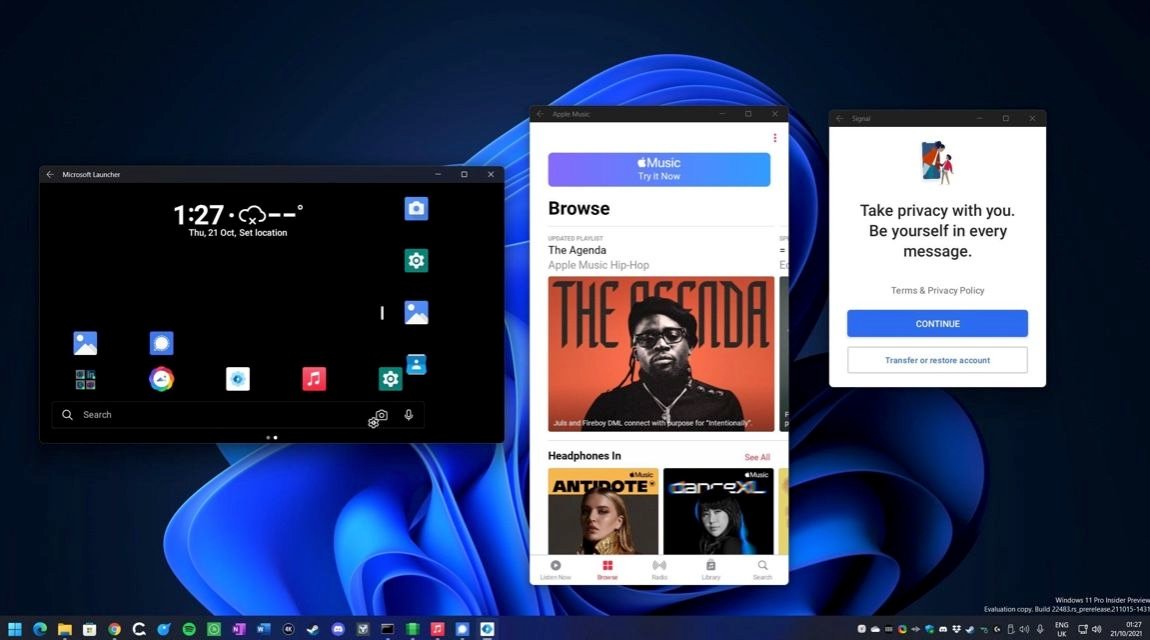The width and height of the screenshot is (1150, 640).
Task: Switch to Listen Now tab in Apple Music
Action: point(555,570)
